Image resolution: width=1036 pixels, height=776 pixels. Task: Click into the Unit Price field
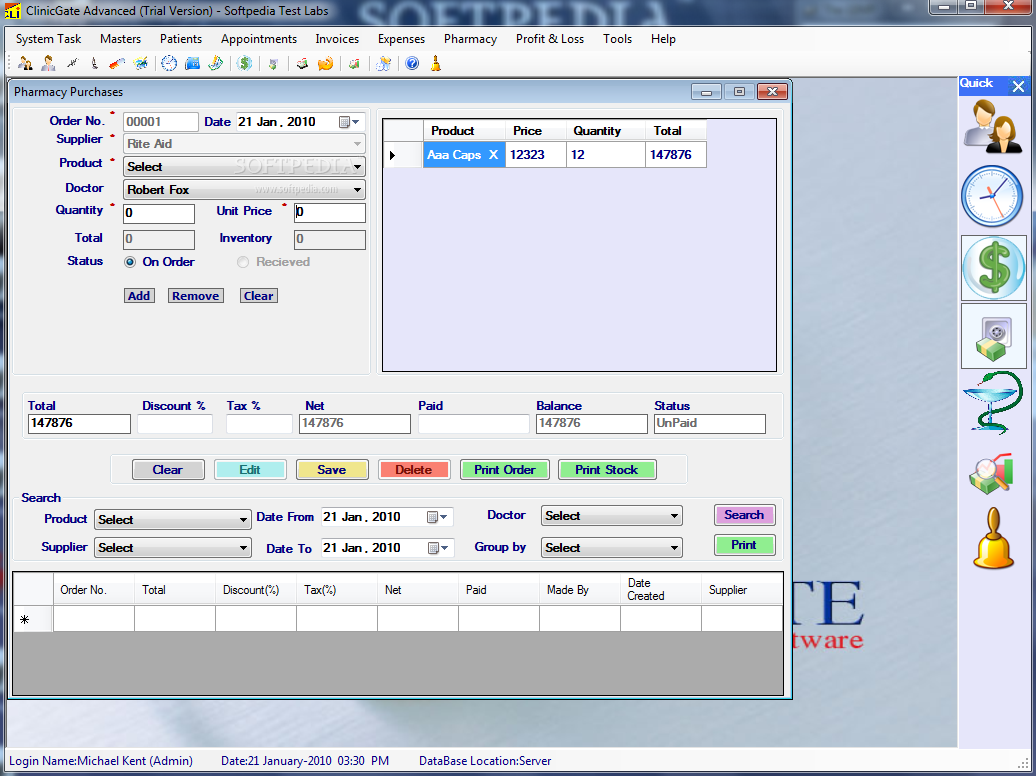click(x=330, y=212)
